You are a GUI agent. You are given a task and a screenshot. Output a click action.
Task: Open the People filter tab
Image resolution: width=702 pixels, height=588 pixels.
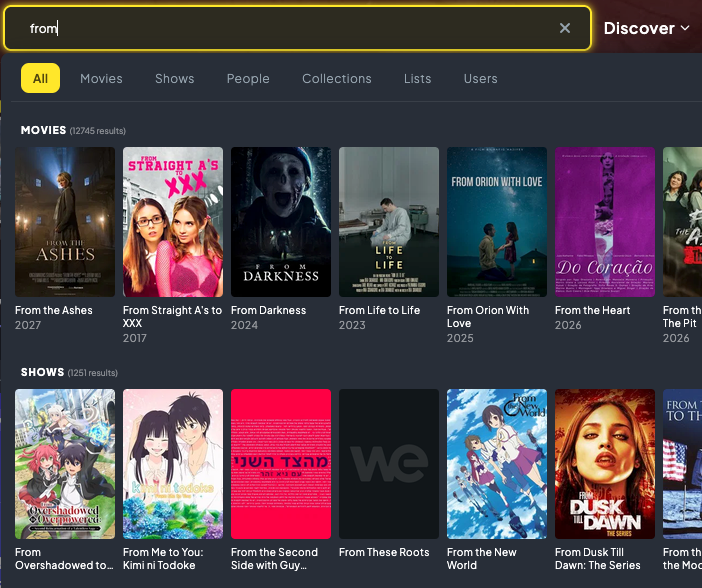(248, 78)
